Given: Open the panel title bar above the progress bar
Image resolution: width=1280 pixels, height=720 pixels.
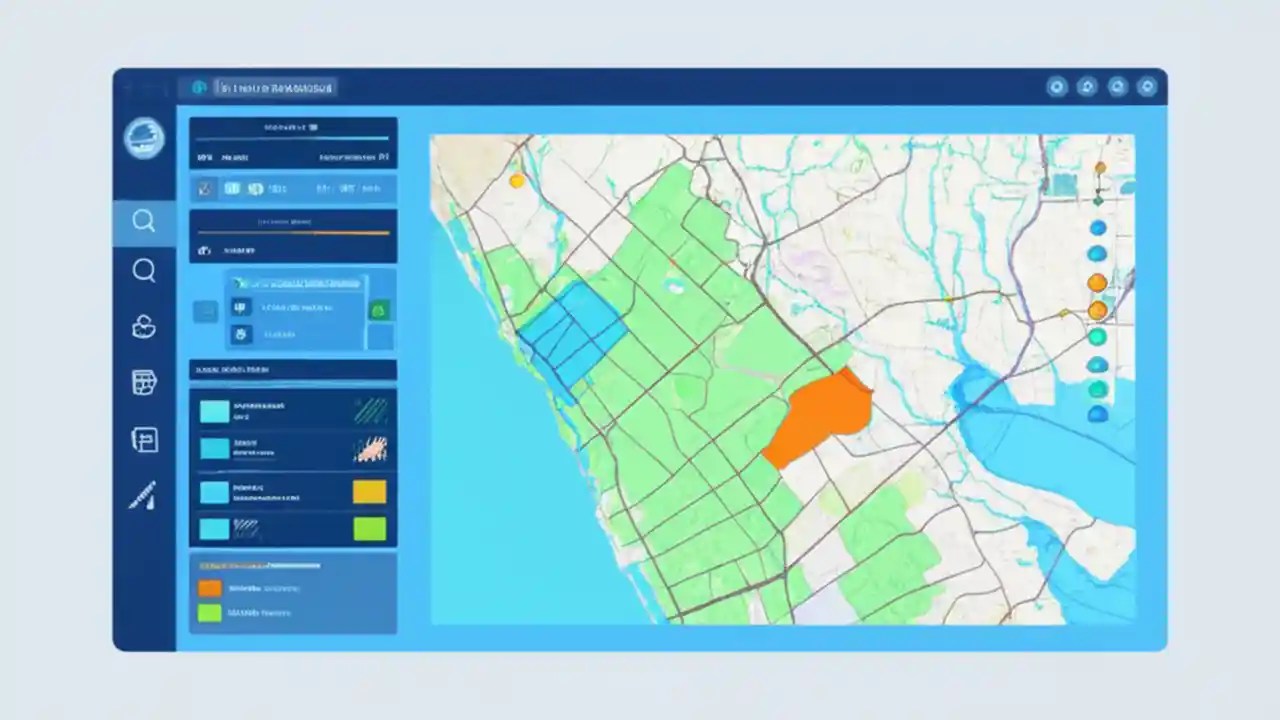Looking at the screenshot, I should [292, 127].
